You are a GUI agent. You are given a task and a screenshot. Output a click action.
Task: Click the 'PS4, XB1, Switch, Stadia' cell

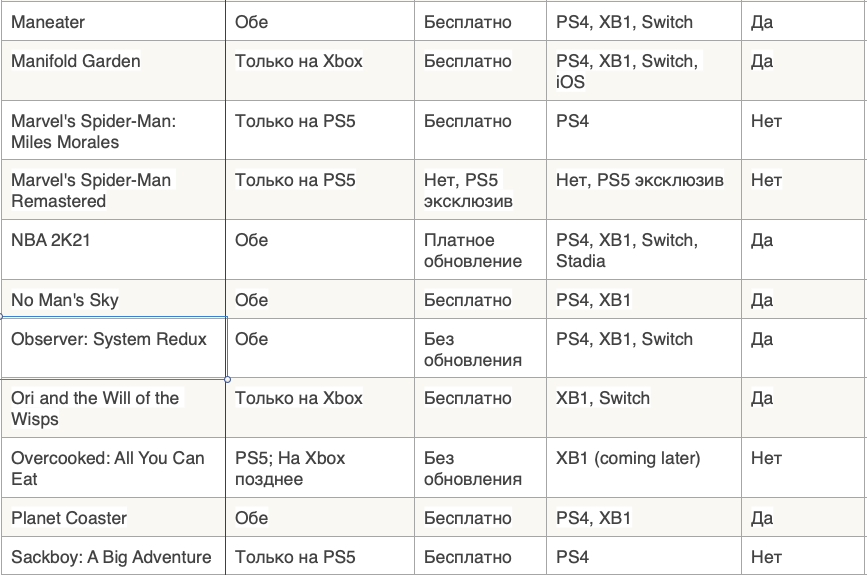[x=627, y=250]
